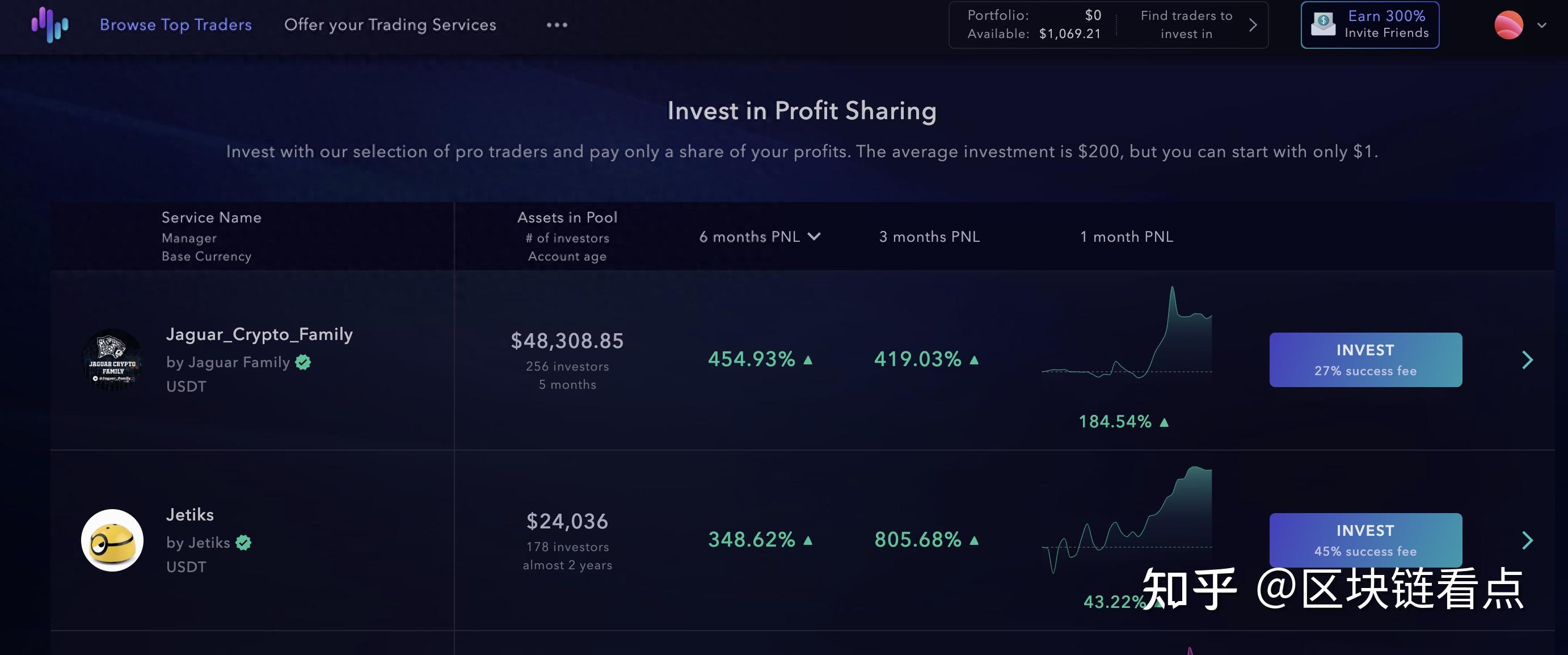The width and height of the screenshot is (1568, 655).
Task: Click Jetiks verified badge icon
Action: coord(243,543)
